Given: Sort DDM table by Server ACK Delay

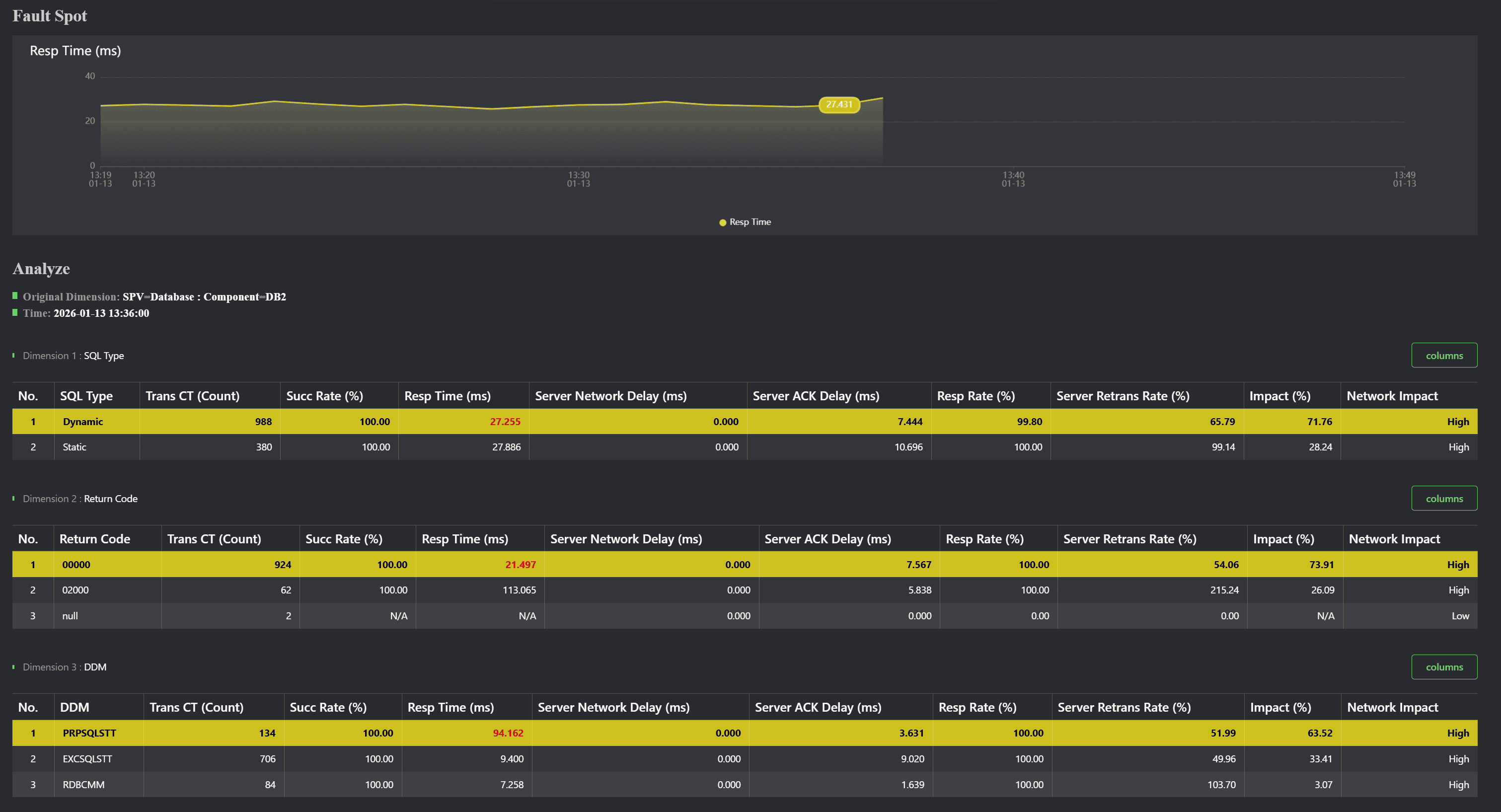Looking at the screenshot, I should [818, 707].
